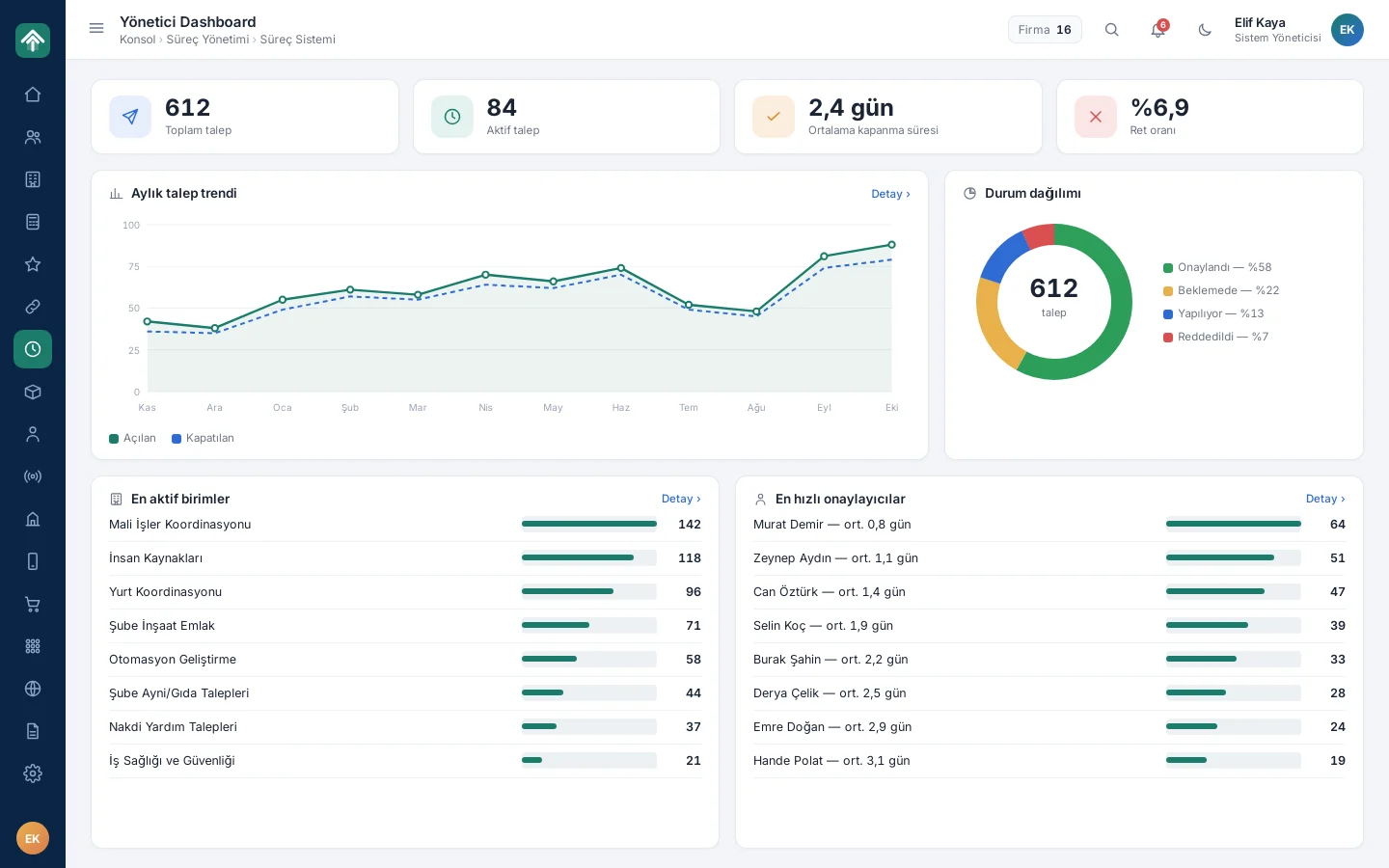Open Detay link for En aktif birimler
Image resolution: width=1389 pixels, height=868 pixels.
(x=681, y=499)
